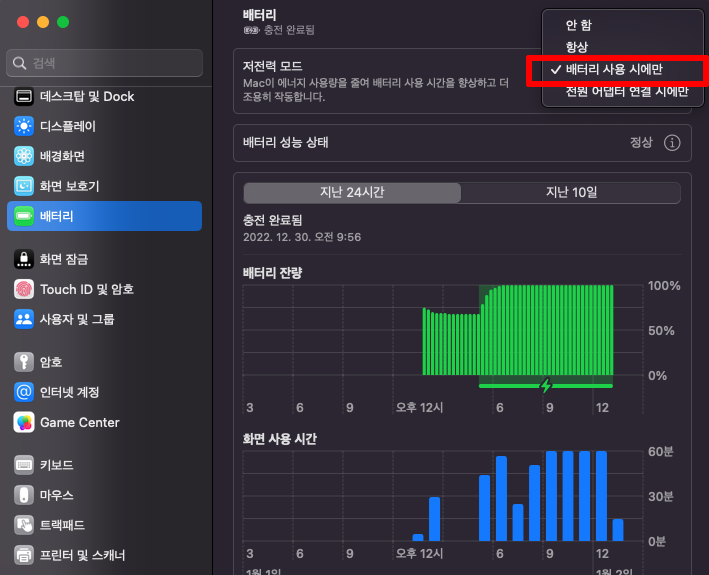
Task: Click the 정상 battery health status
Action: pos(641,143)
